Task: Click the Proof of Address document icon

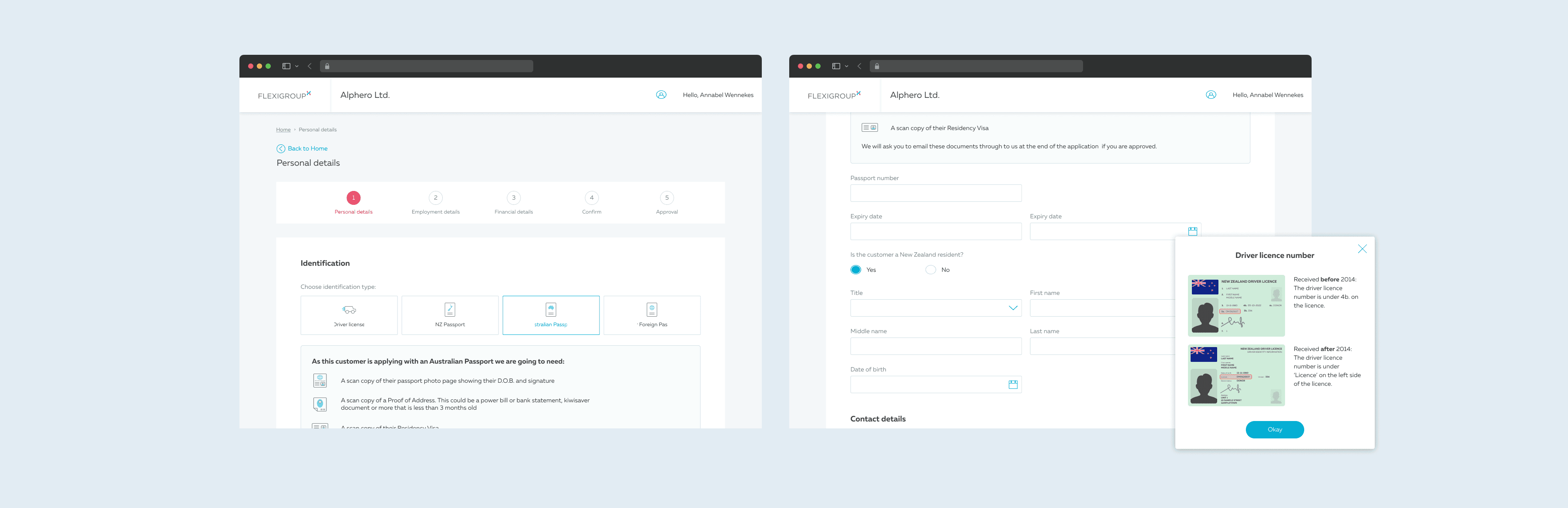Action: pos(320,404)
